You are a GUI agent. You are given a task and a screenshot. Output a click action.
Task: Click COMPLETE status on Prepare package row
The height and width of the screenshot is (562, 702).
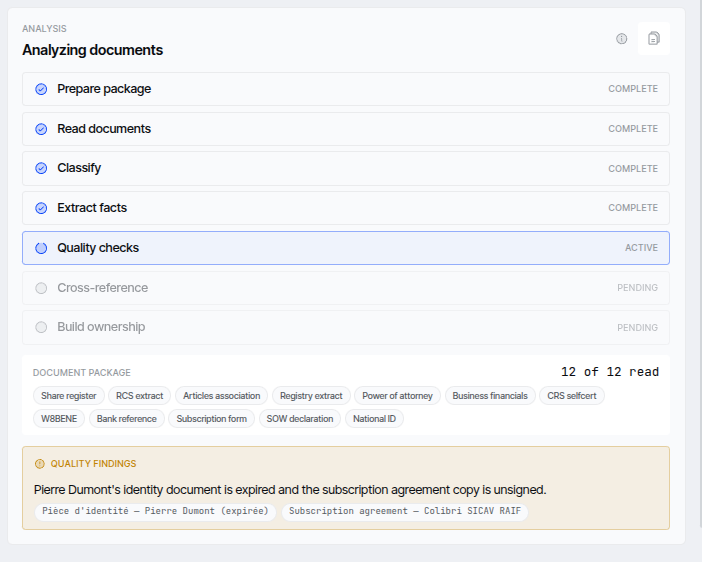[633, 89]
